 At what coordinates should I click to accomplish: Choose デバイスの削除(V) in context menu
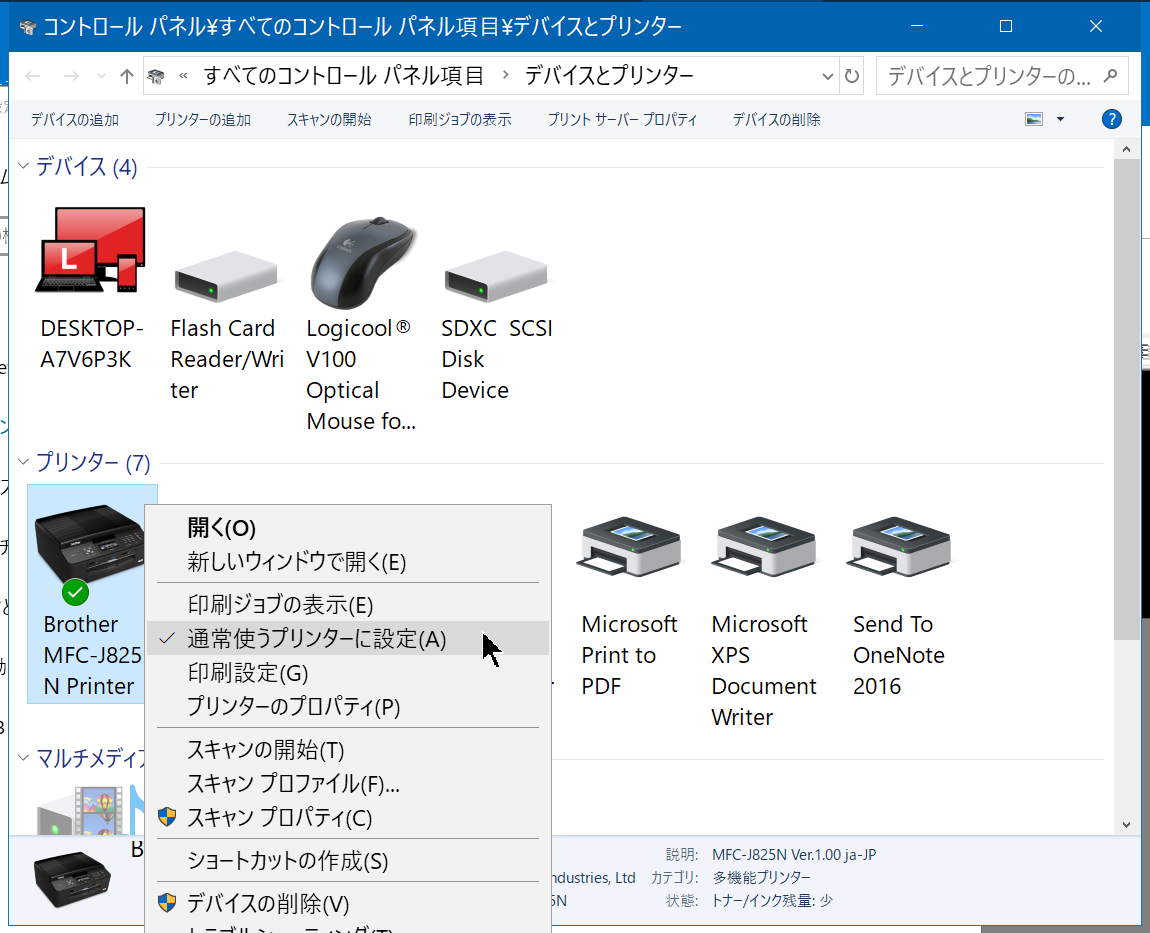pyautogui.click(x=348, y=903)
